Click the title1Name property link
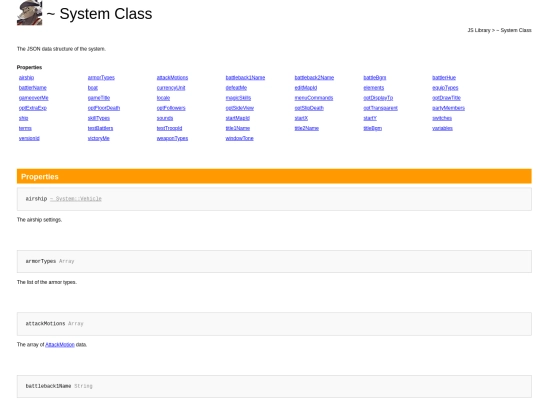The height and width of the screenshot is (405, 540). (x=238, y=128)
